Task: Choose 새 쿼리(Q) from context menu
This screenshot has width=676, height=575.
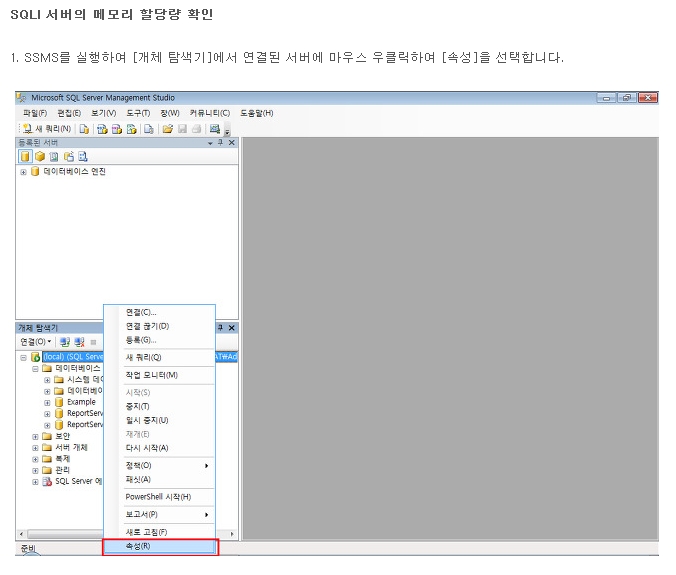Action: pyautogui.click(x=159, y=357)
